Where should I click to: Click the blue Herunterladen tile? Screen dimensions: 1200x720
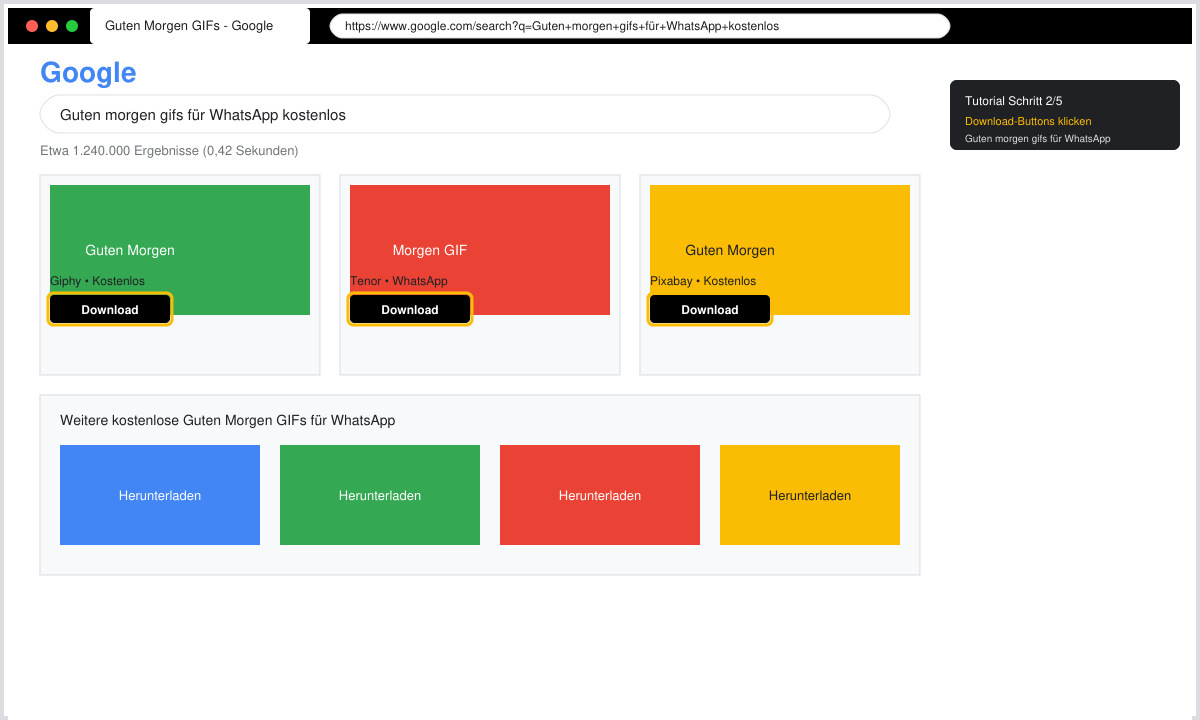click(160, 495)
